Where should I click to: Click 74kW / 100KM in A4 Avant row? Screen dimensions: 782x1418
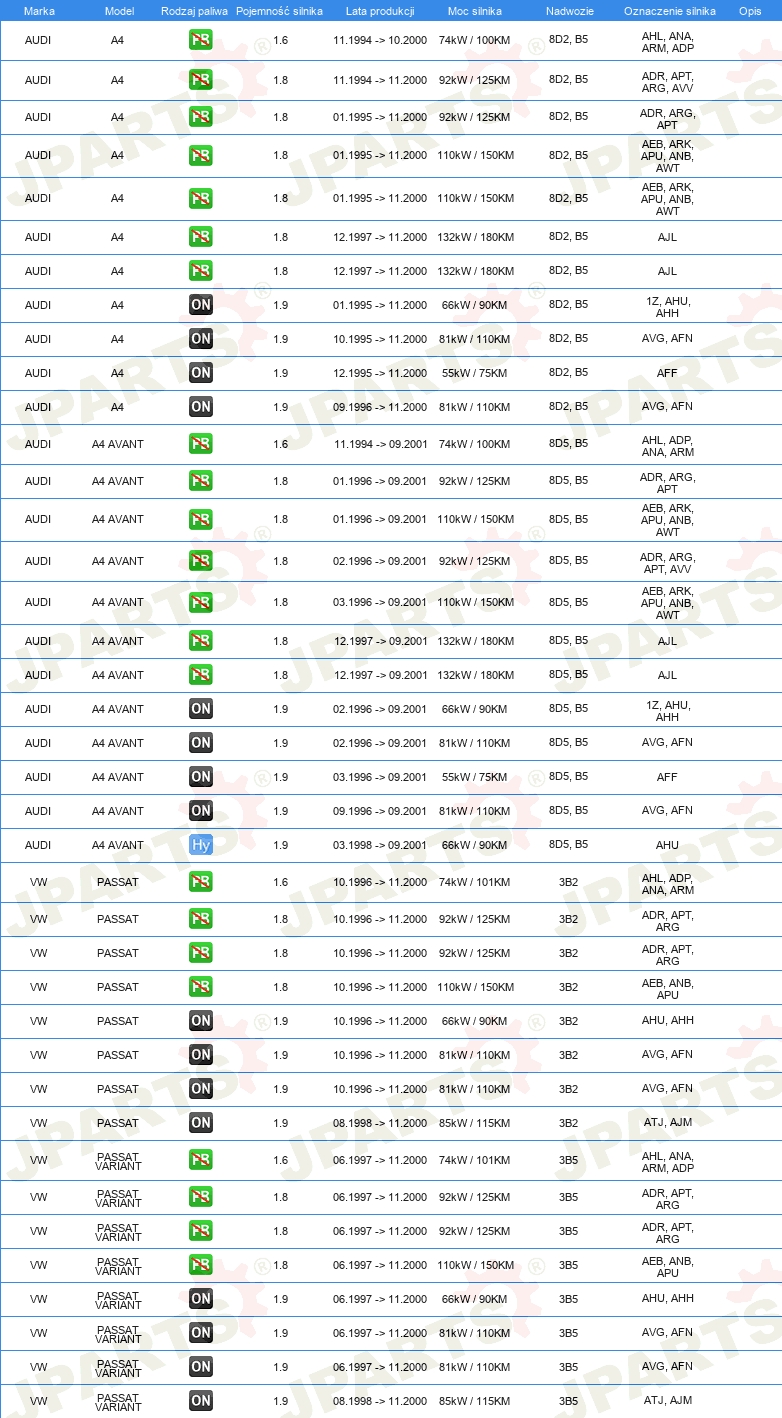pos(474,444)
